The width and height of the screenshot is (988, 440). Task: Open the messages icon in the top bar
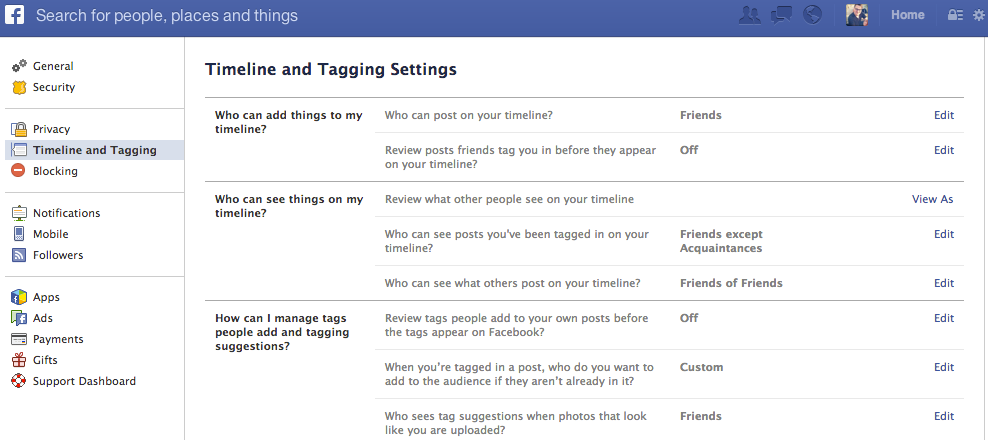point(781,15)
